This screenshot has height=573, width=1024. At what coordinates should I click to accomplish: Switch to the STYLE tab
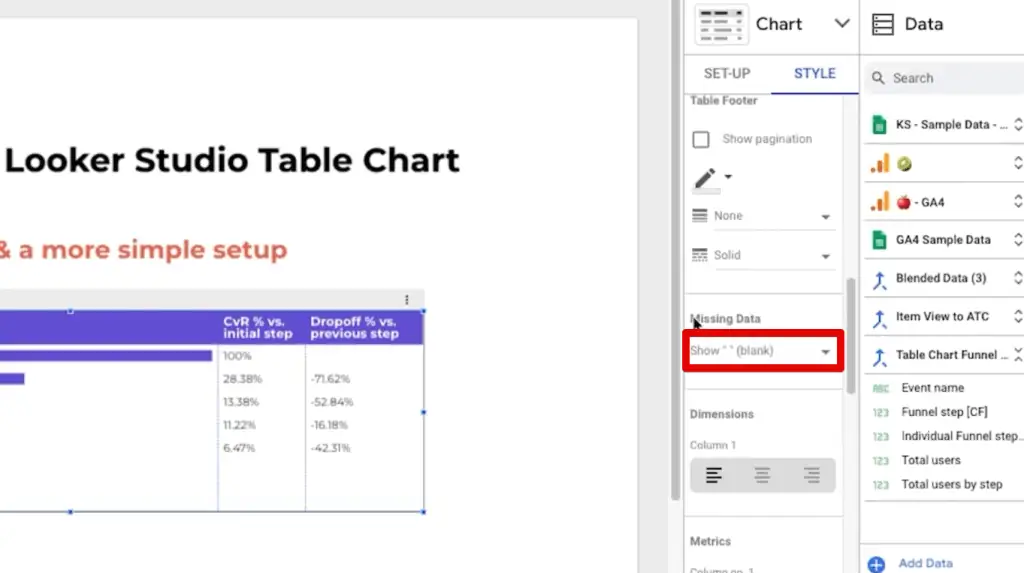(x=814, y=73)
